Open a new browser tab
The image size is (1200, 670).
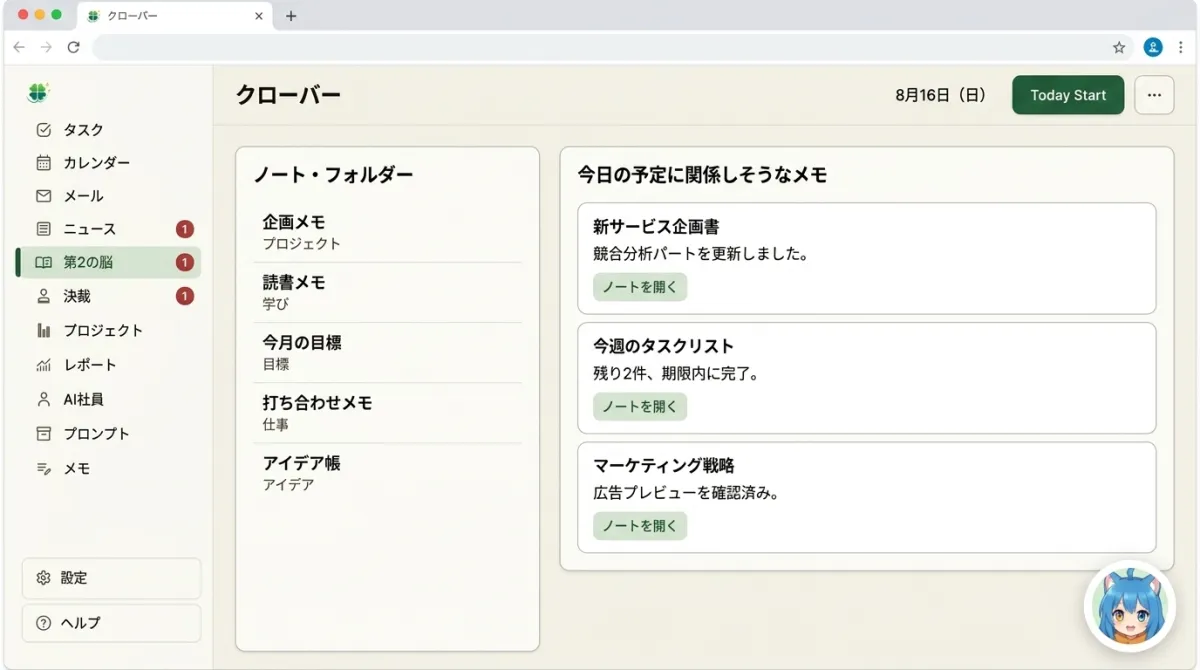coord(291,16)
